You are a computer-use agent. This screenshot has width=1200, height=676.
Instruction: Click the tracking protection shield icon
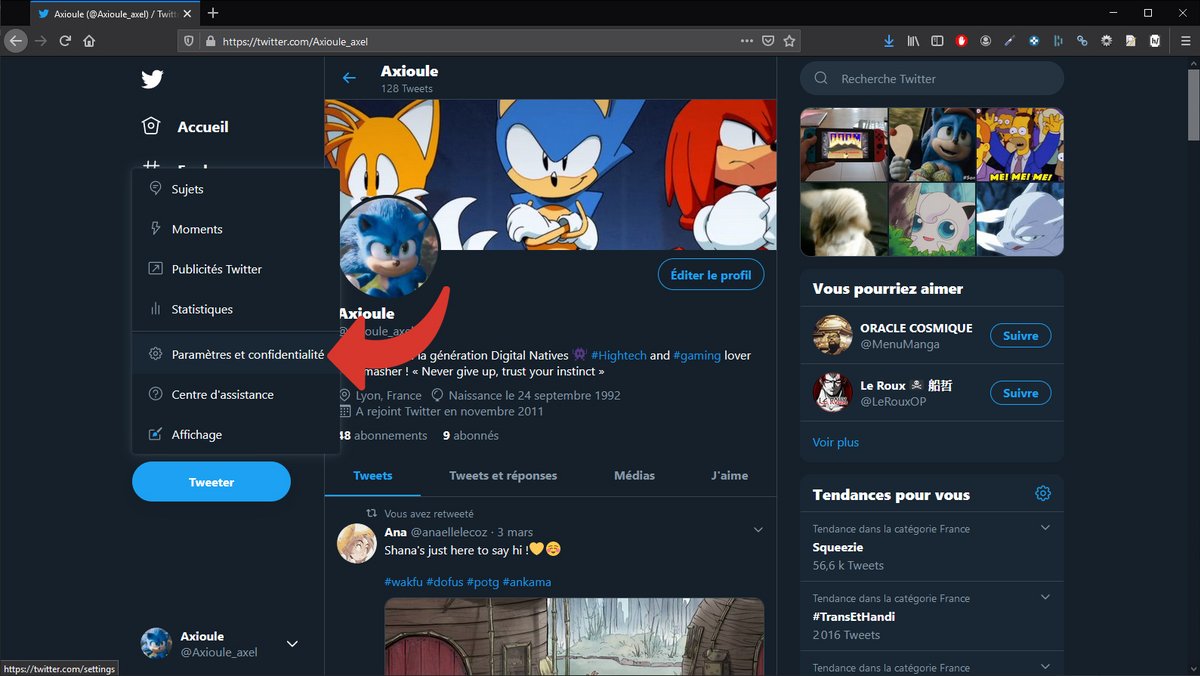pyautogui.click(x=189, y=41)
